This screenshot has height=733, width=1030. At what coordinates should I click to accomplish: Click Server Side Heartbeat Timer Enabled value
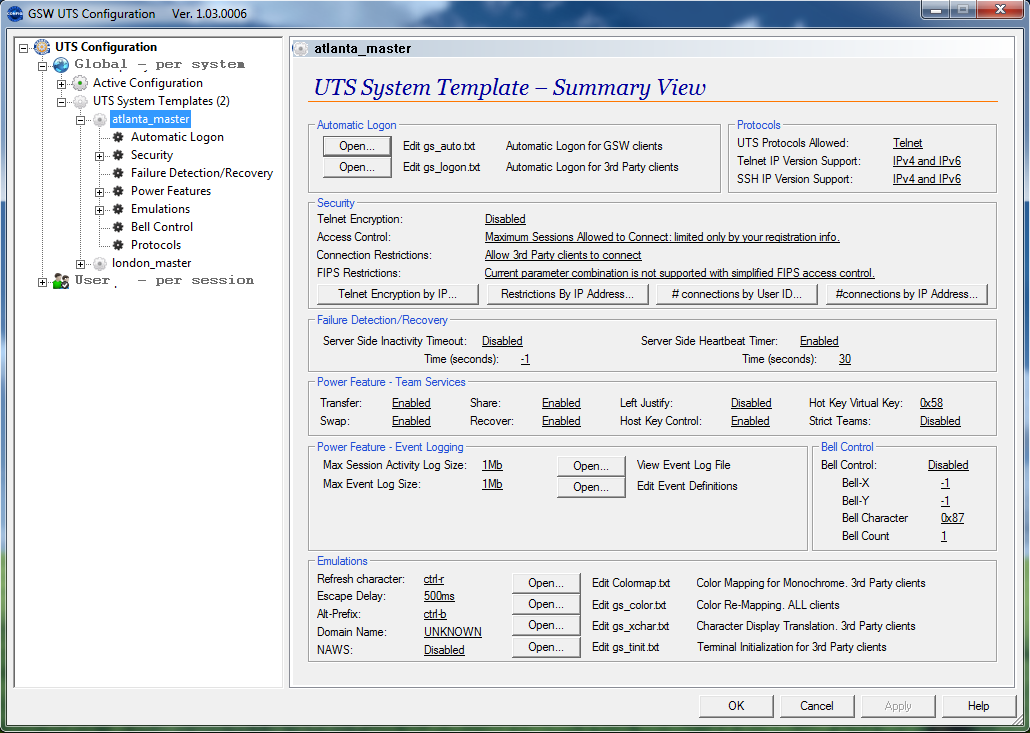coord(818,341)
